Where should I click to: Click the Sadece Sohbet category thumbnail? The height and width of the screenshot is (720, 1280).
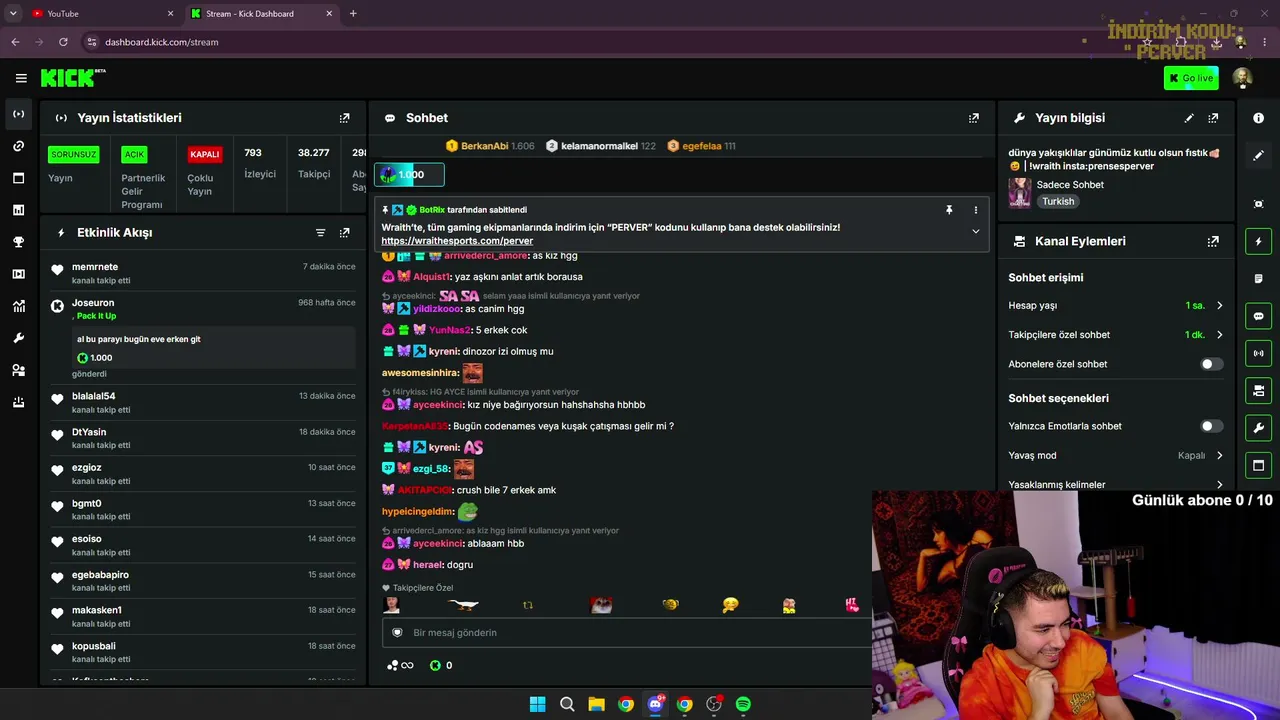(x=1020, y=192)
